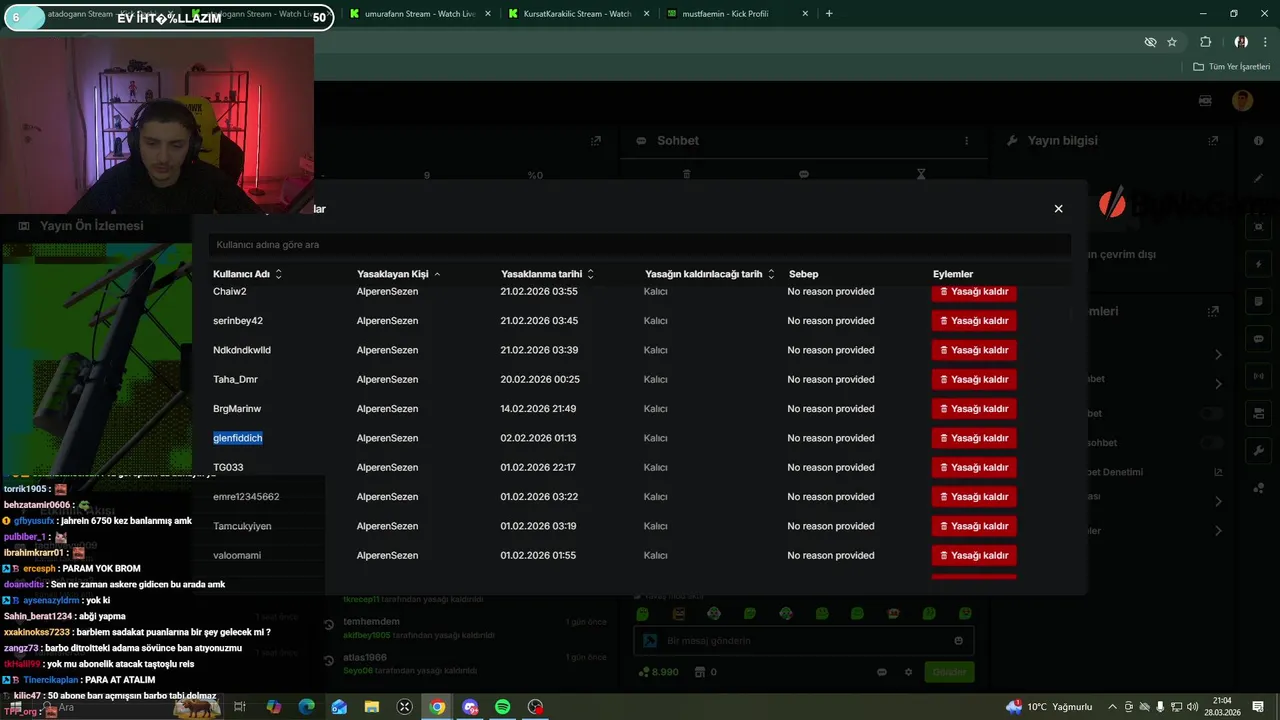Open File Explorer from taskbar
Image resolution: width=1280 pixels, height=720 pixels.
tap(372, 707)
